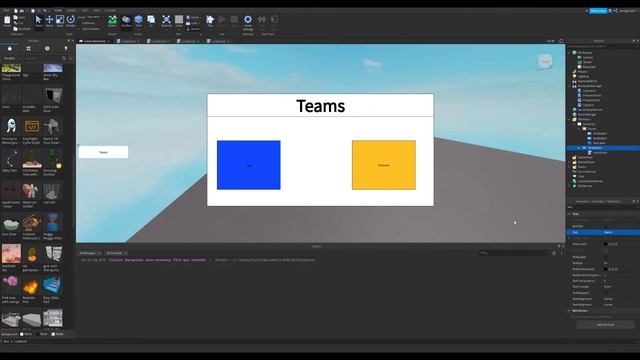
Task: Click the Add Attribute button
Action: [x=605, y=325]
